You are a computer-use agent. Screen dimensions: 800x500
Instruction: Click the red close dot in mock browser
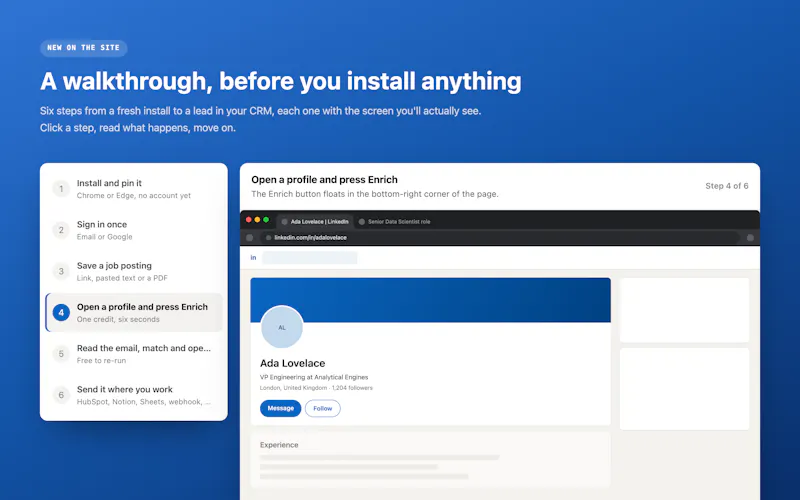[x=248, y=220]
